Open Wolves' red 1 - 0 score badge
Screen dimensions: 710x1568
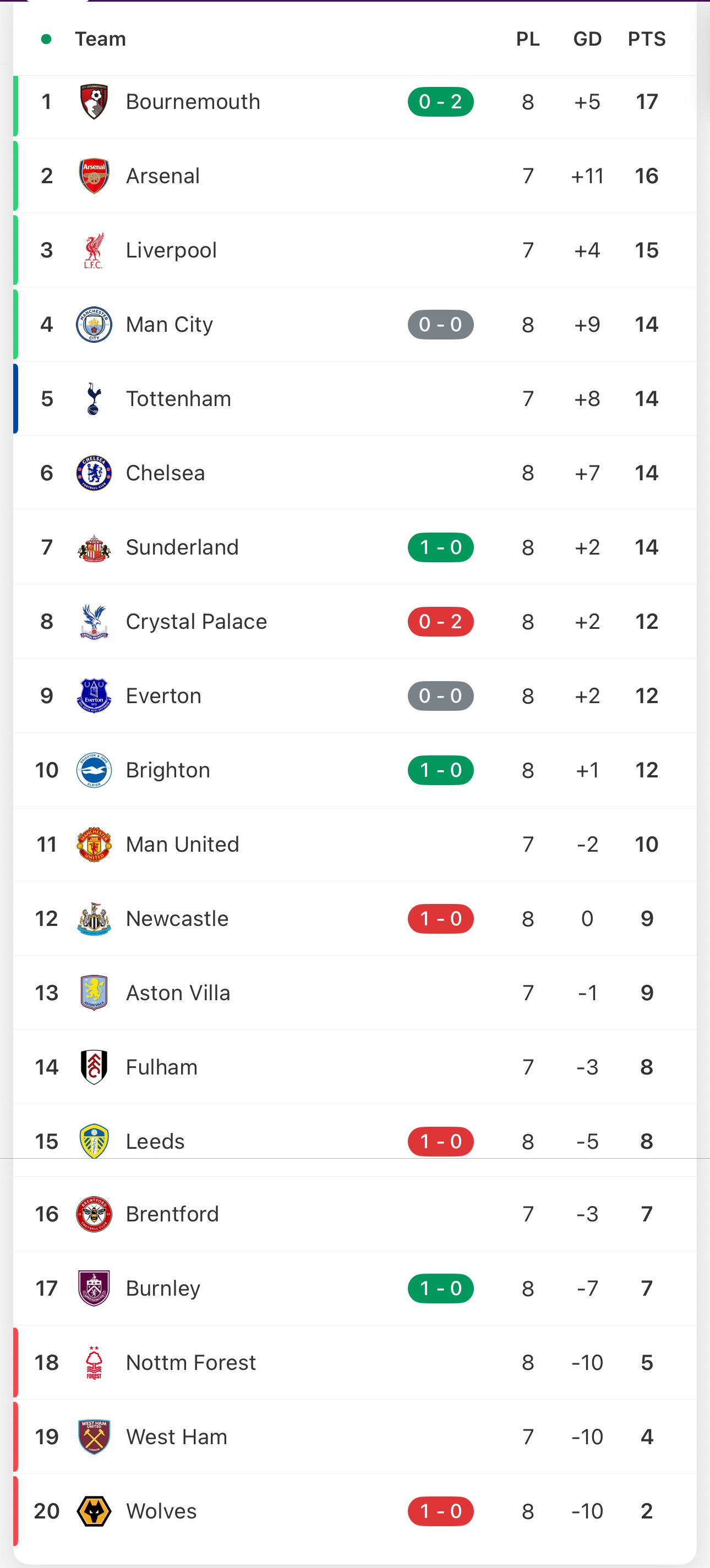pos(440,1511)
